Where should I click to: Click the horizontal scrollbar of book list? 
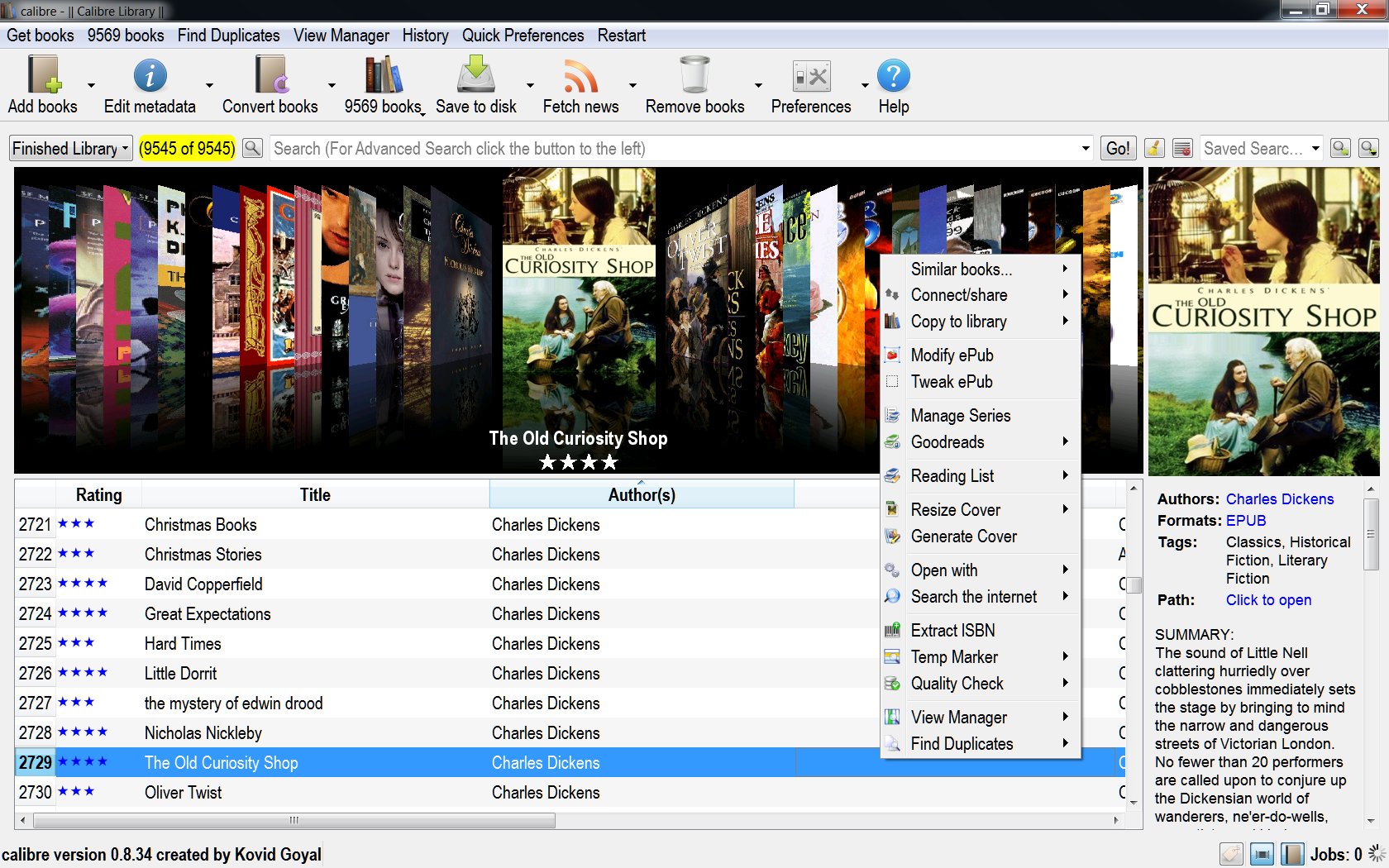click(x=294, y=821)
